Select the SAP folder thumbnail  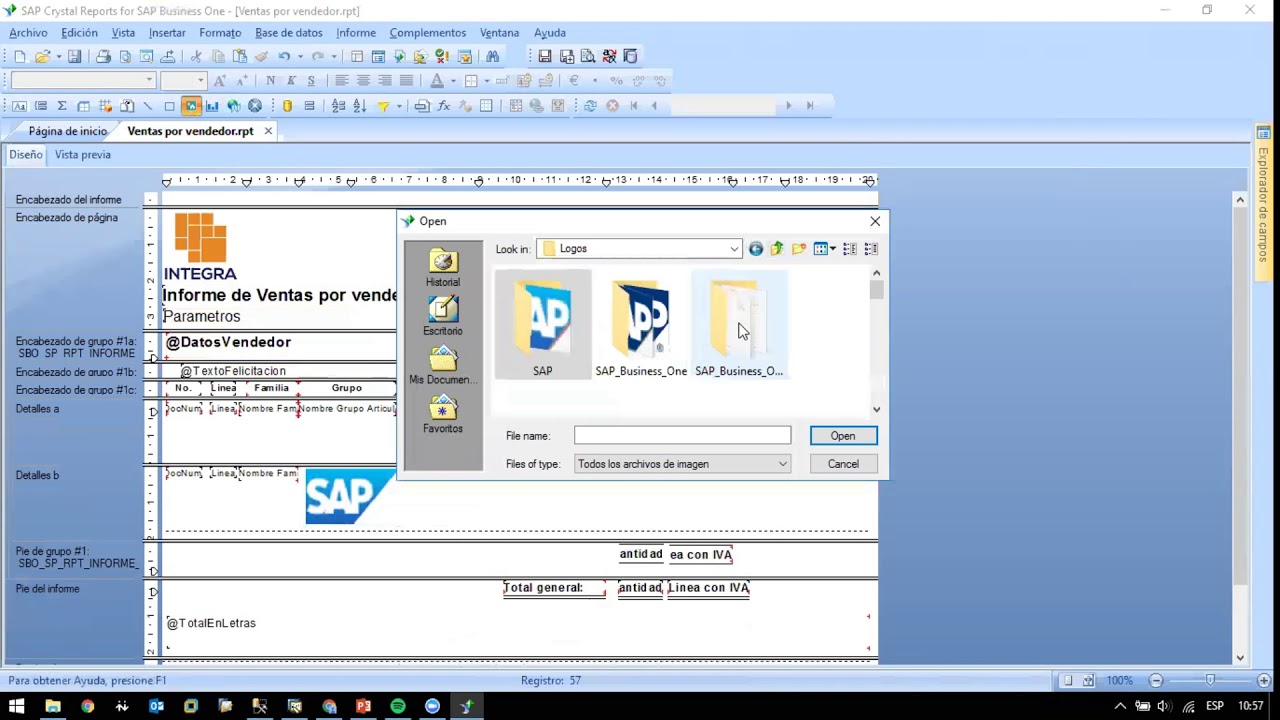point(543,325)
